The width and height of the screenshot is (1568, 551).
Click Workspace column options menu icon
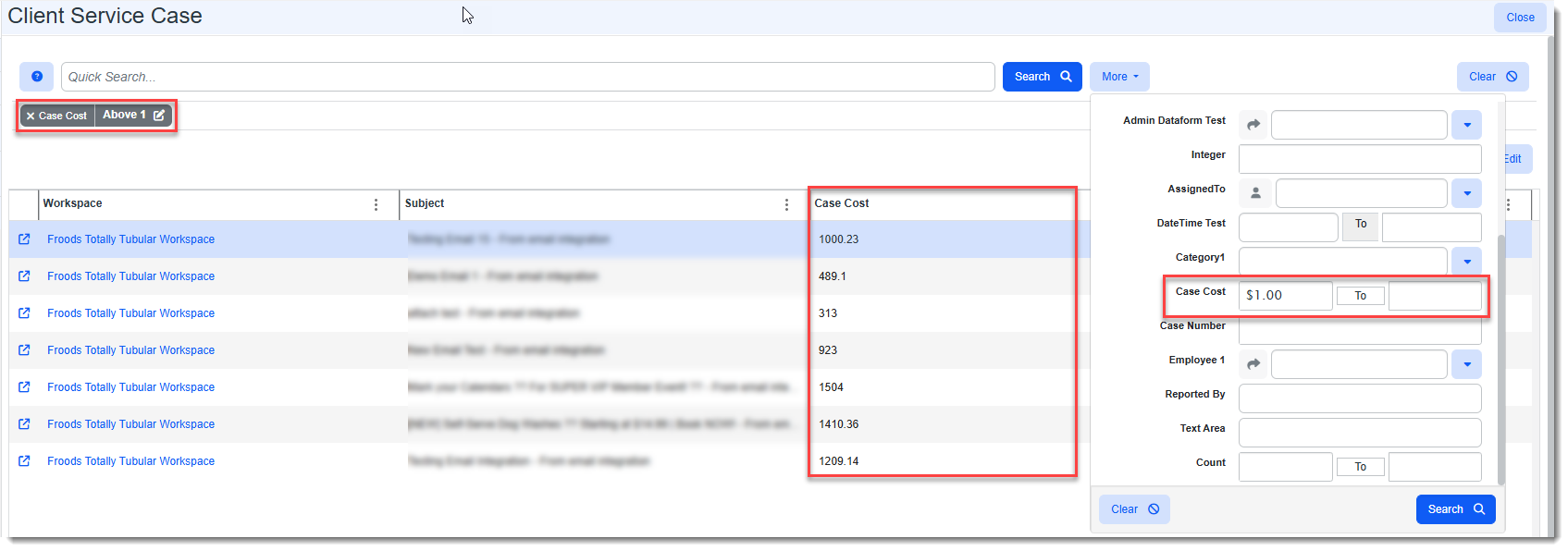(376, 204)
